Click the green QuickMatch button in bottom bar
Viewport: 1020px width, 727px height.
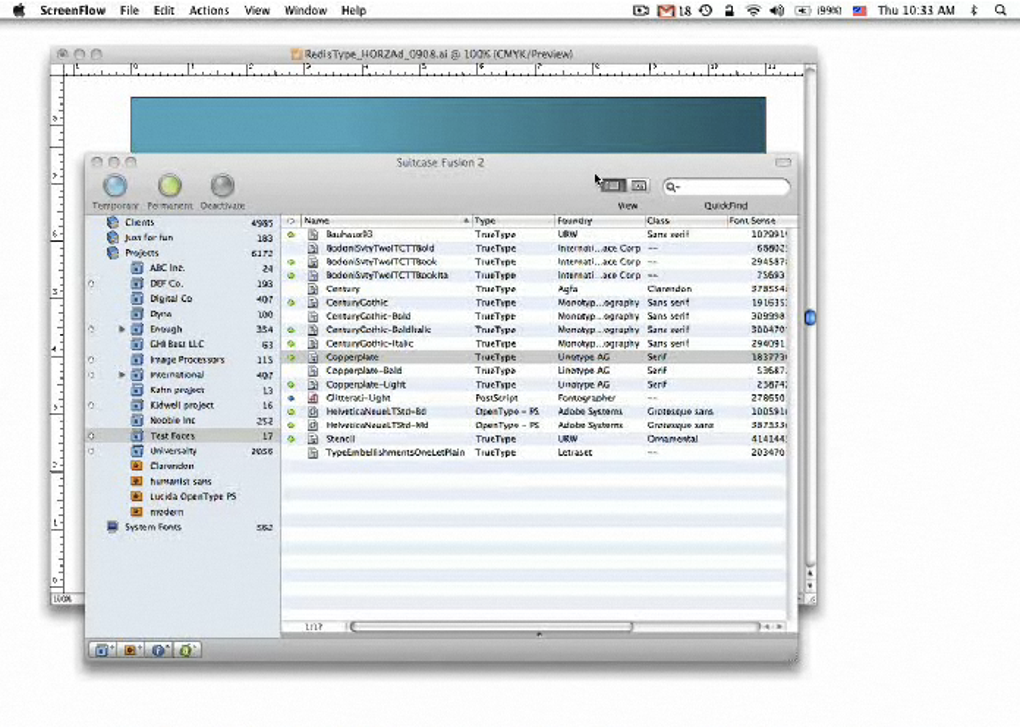[x=187, y=650]
